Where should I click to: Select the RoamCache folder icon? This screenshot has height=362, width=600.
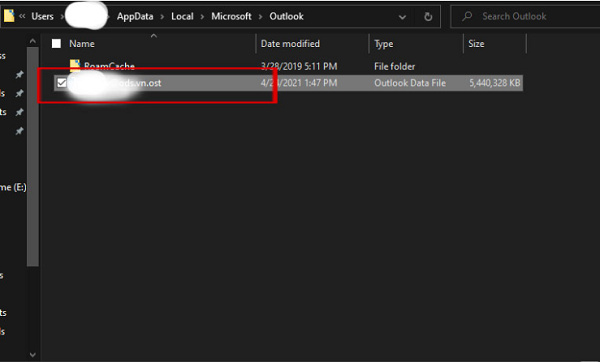click(75, 65)
